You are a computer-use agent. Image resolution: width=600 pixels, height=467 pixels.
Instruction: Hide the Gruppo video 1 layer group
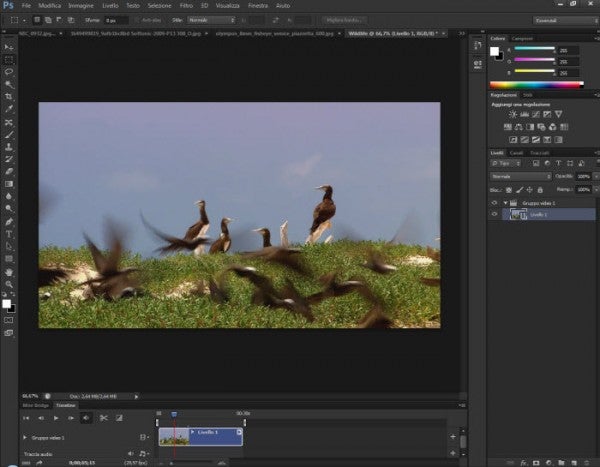494,202
